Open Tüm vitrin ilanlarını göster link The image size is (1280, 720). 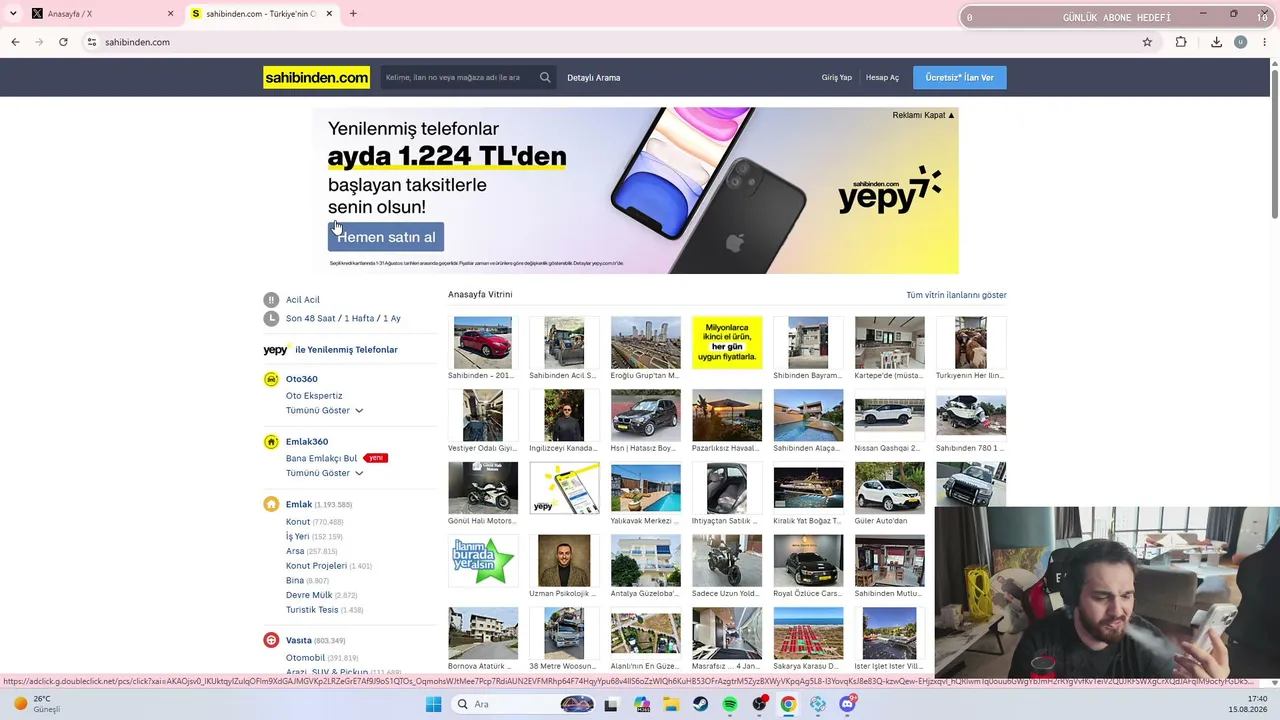(x=956, y=295)
